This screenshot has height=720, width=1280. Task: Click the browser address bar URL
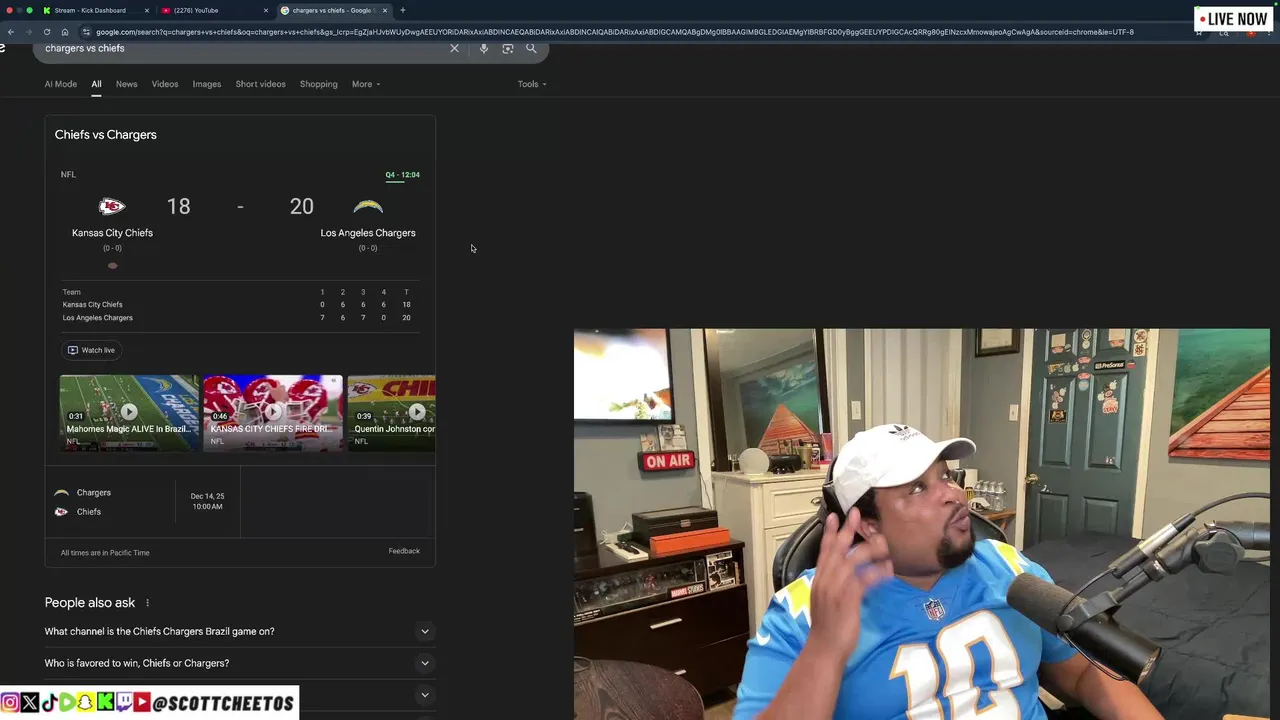click(614, 32)
